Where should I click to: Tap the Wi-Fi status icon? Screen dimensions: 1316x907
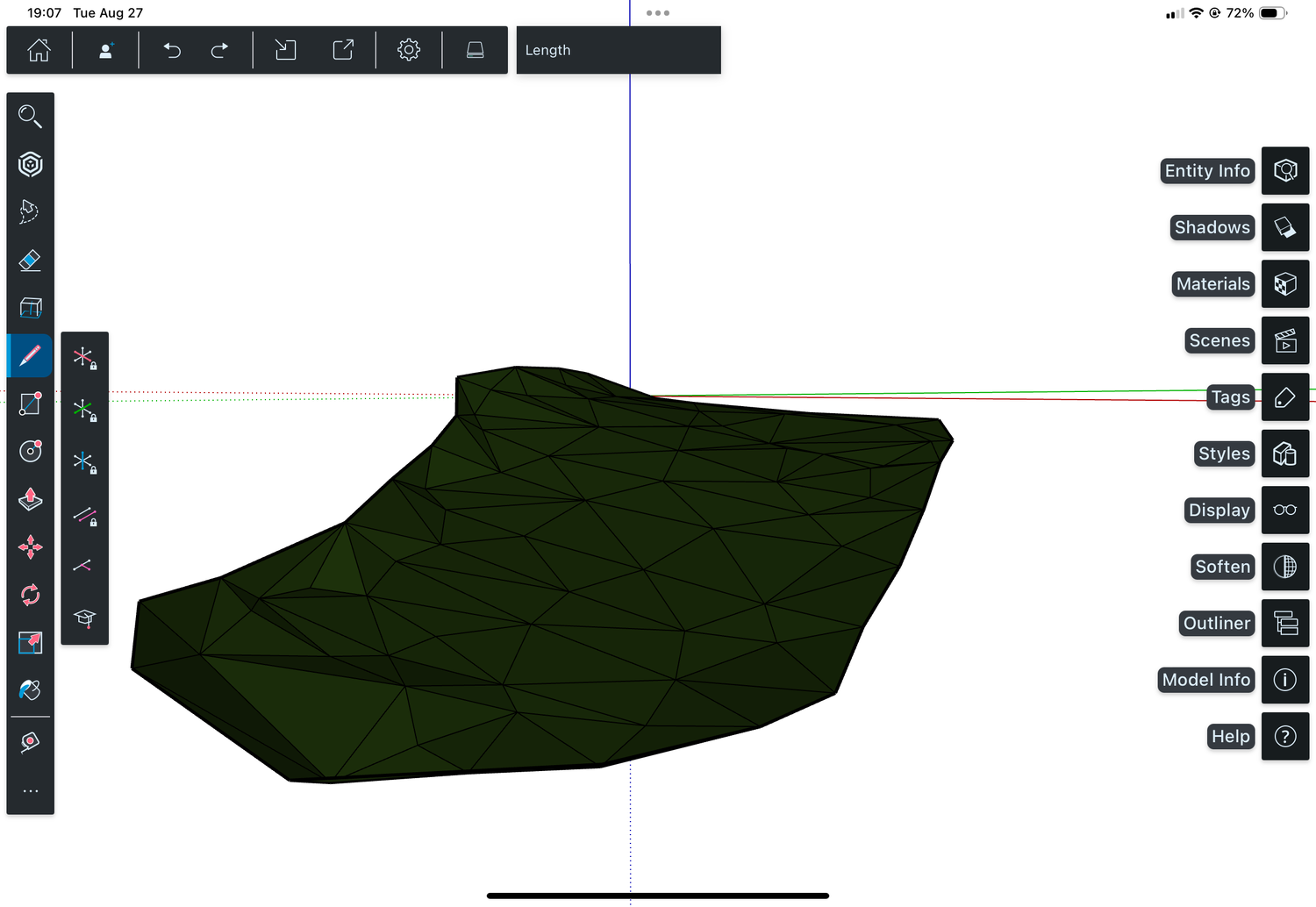pos(1197,13)
